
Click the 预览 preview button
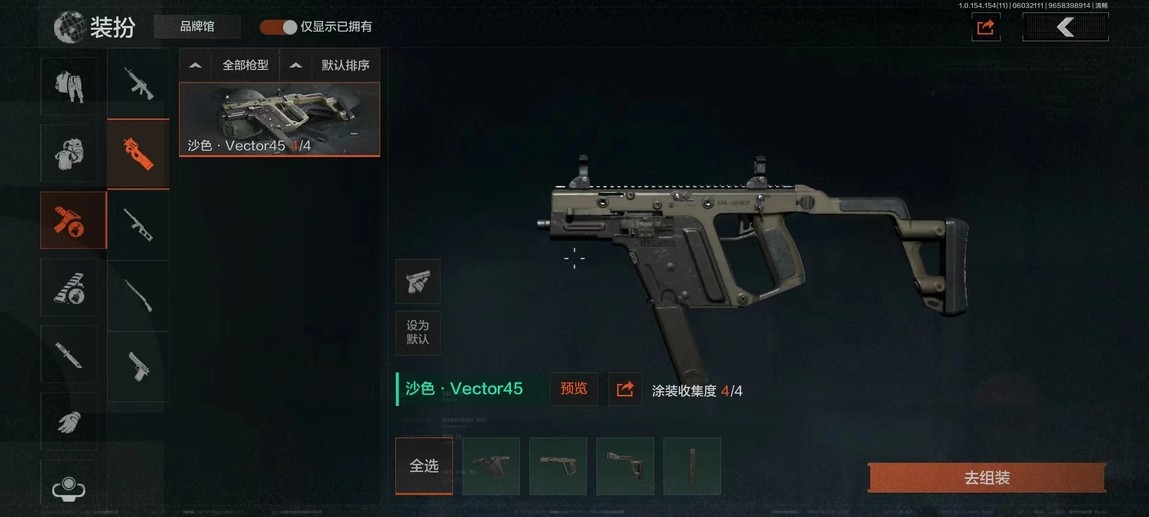[x=574, y=389]
